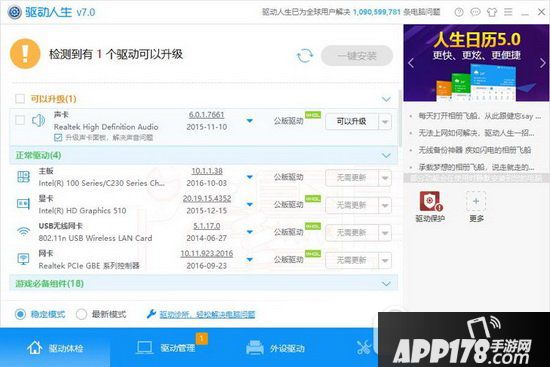Open dropdown arrow beside 主板 无需更新 button
The width and height of the screenshot is (550, 367).
click(x=385, y=178)
